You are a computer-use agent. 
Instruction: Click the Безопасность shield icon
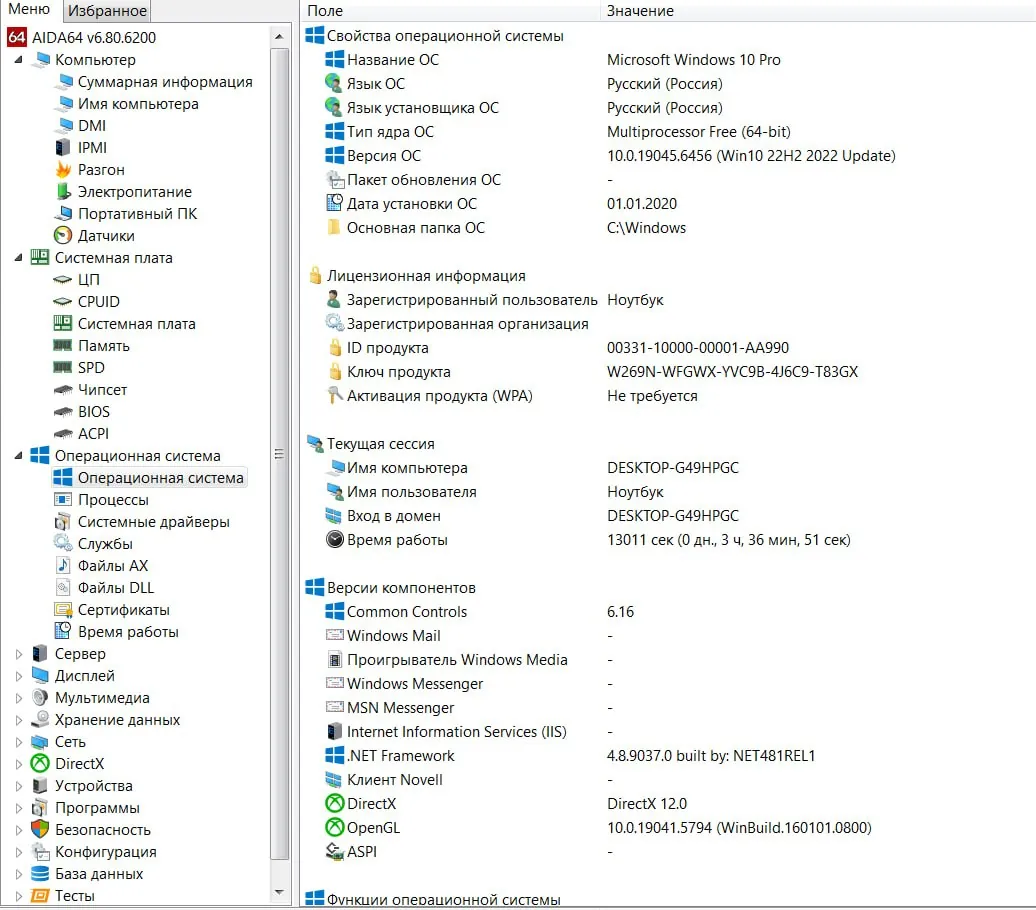[40, 829]
